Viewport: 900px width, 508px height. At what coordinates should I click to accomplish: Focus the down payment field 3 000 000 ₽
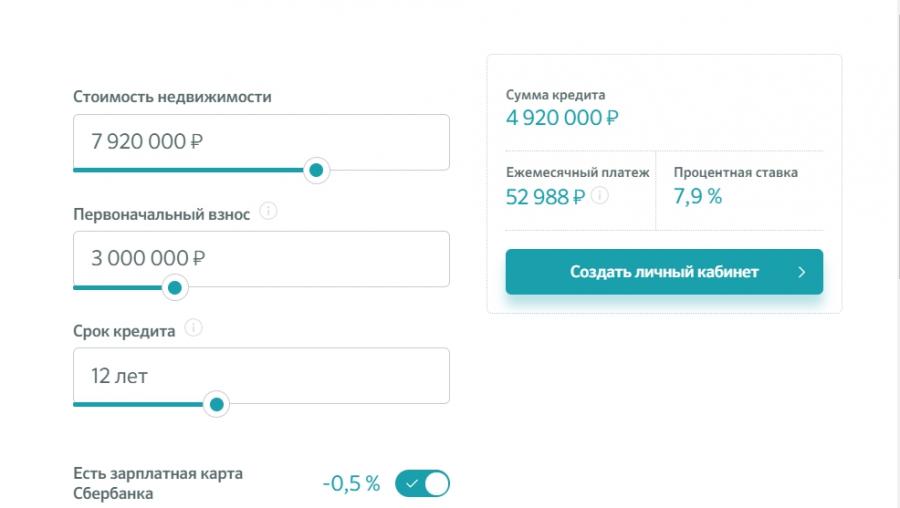pos(261,259)
